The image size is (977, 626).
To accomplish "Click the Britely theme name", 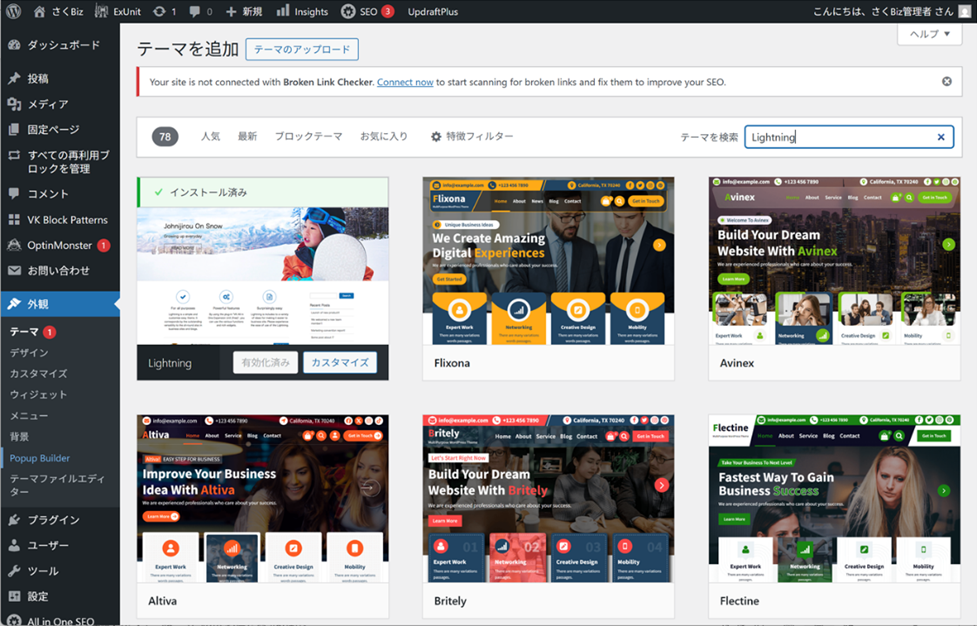I will pos(450,600).
